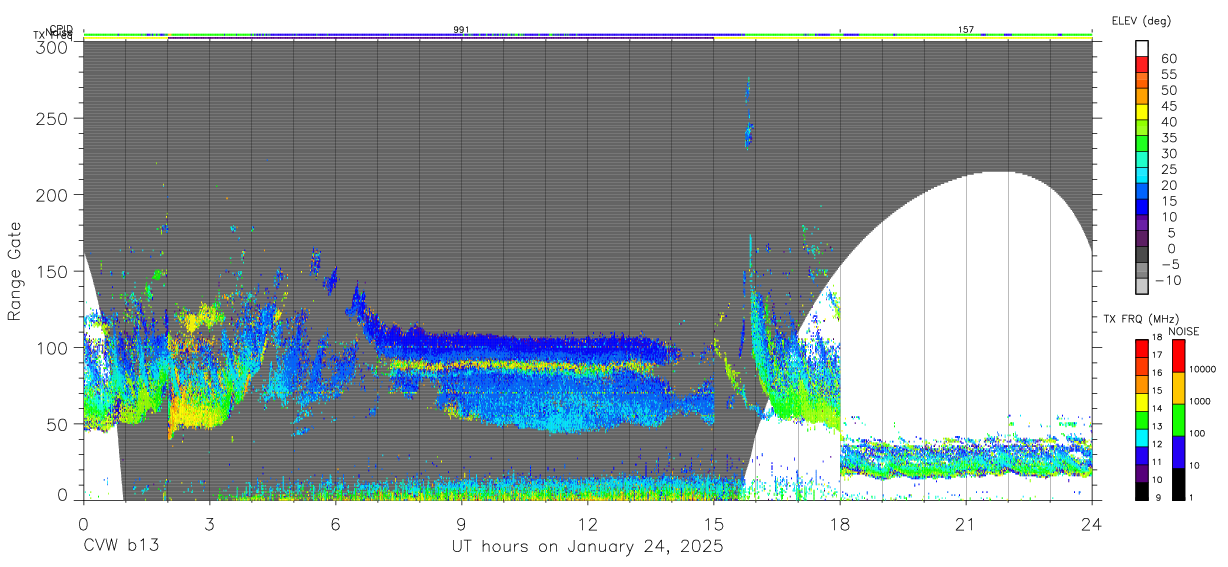Click the '12' UT hour axis tick label
Image resolution: width=1228 pixels, height=567 pixels.
[587, 523]
